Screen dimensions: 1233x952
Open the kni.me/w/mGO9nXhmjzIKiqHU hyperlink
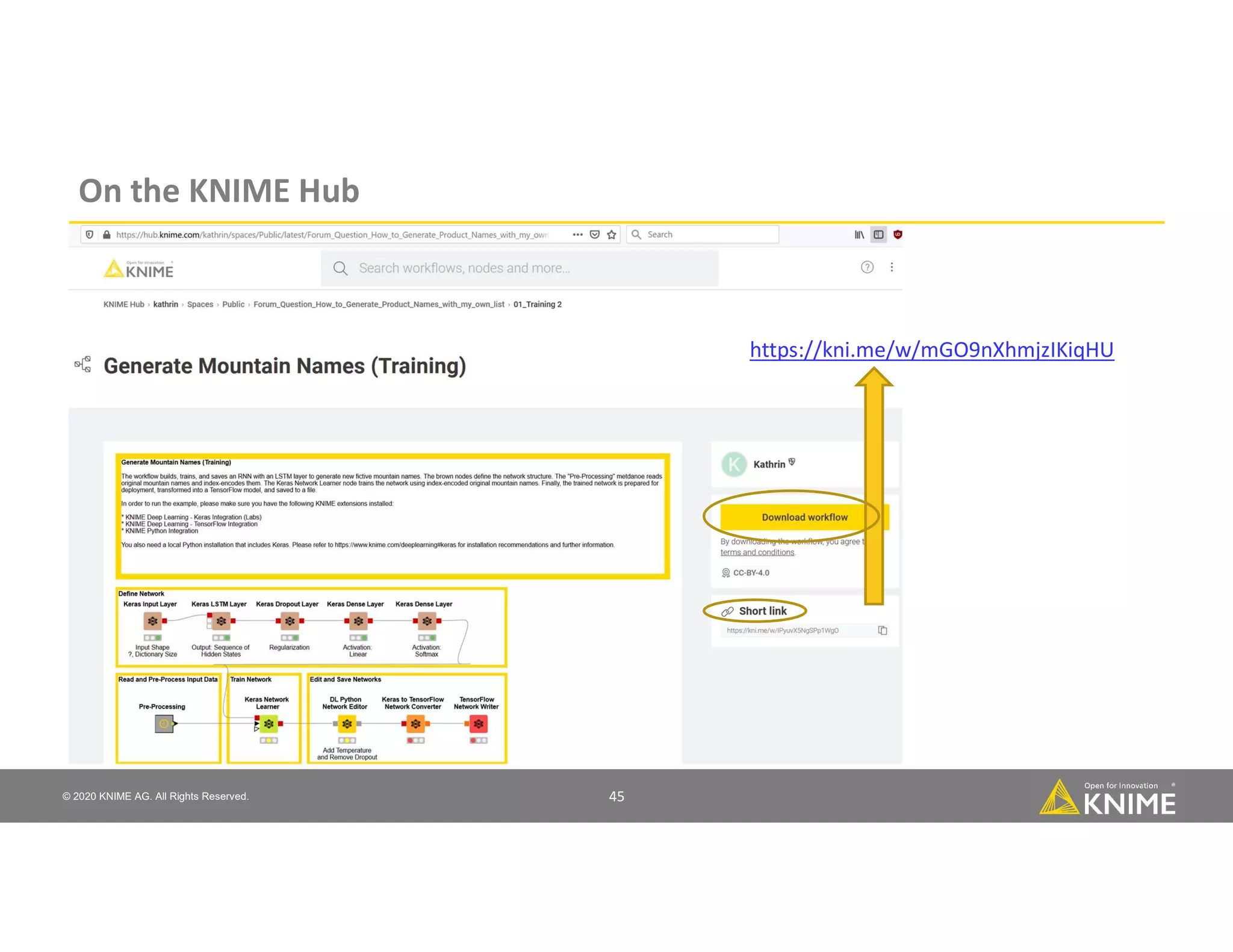point(931,350)
